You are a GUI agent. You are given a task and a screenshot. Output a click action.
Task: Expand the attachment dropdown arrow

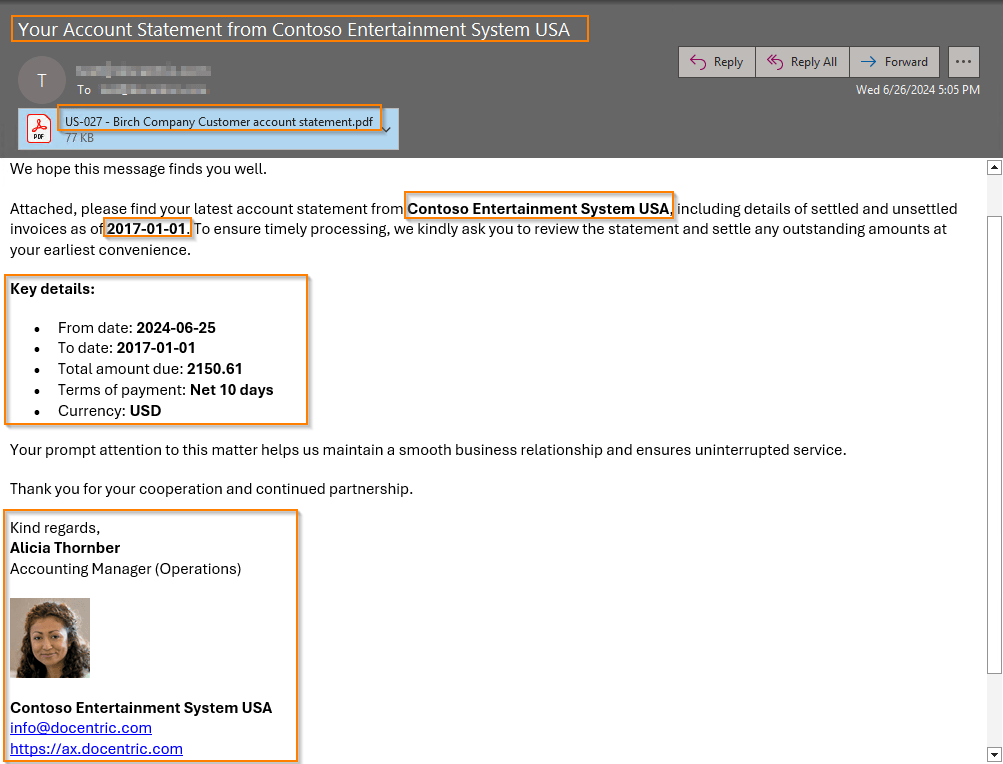386,129
